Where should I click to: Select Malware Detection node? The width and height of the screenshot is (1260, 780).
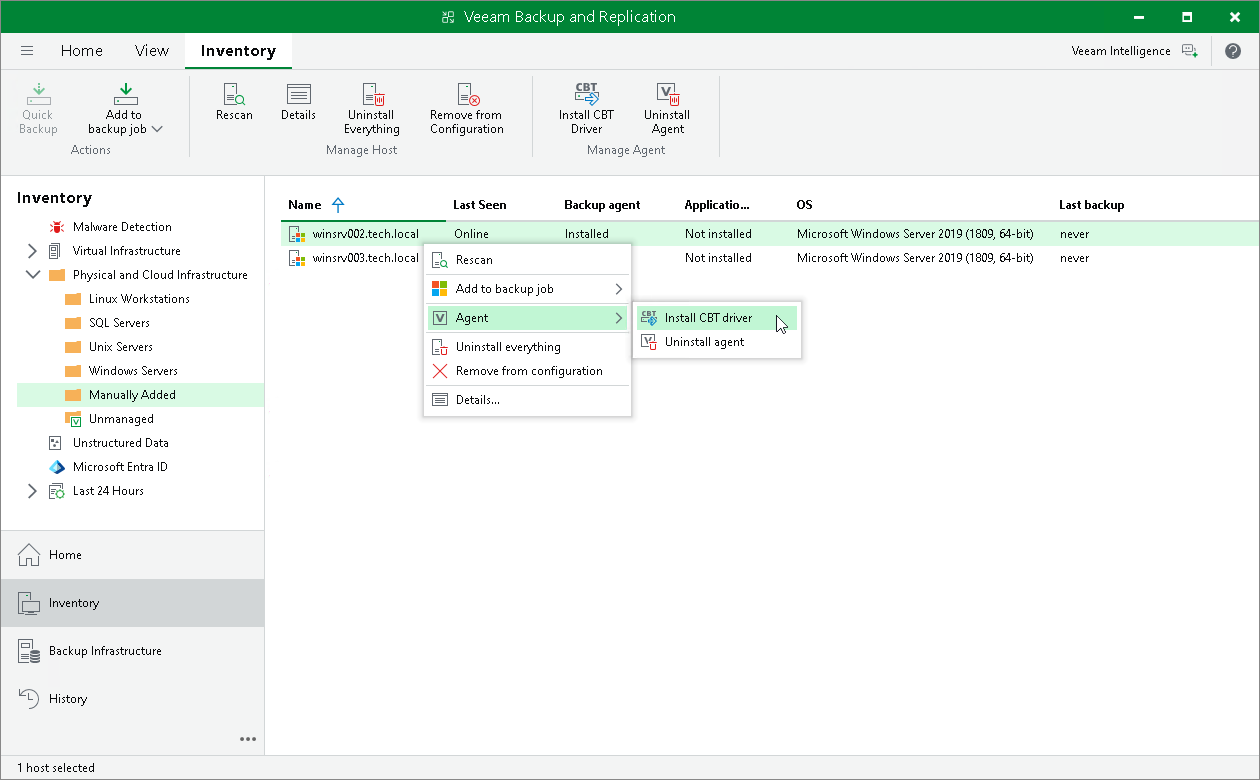[x=122, y=227]
